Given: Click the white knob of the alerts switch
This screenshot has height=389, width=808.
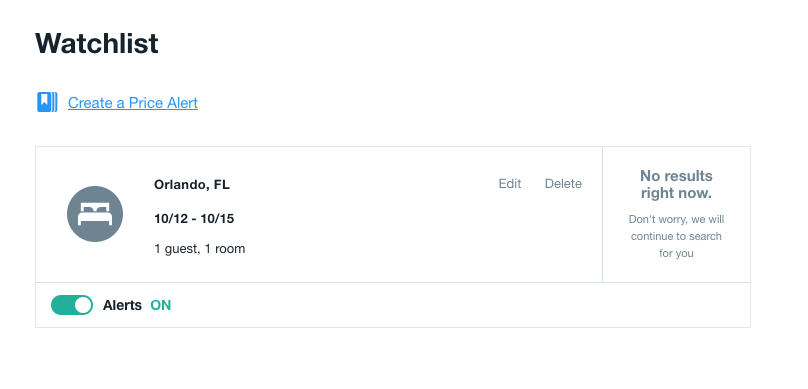Looking at the screenshot, I should (x=83, y=305).
